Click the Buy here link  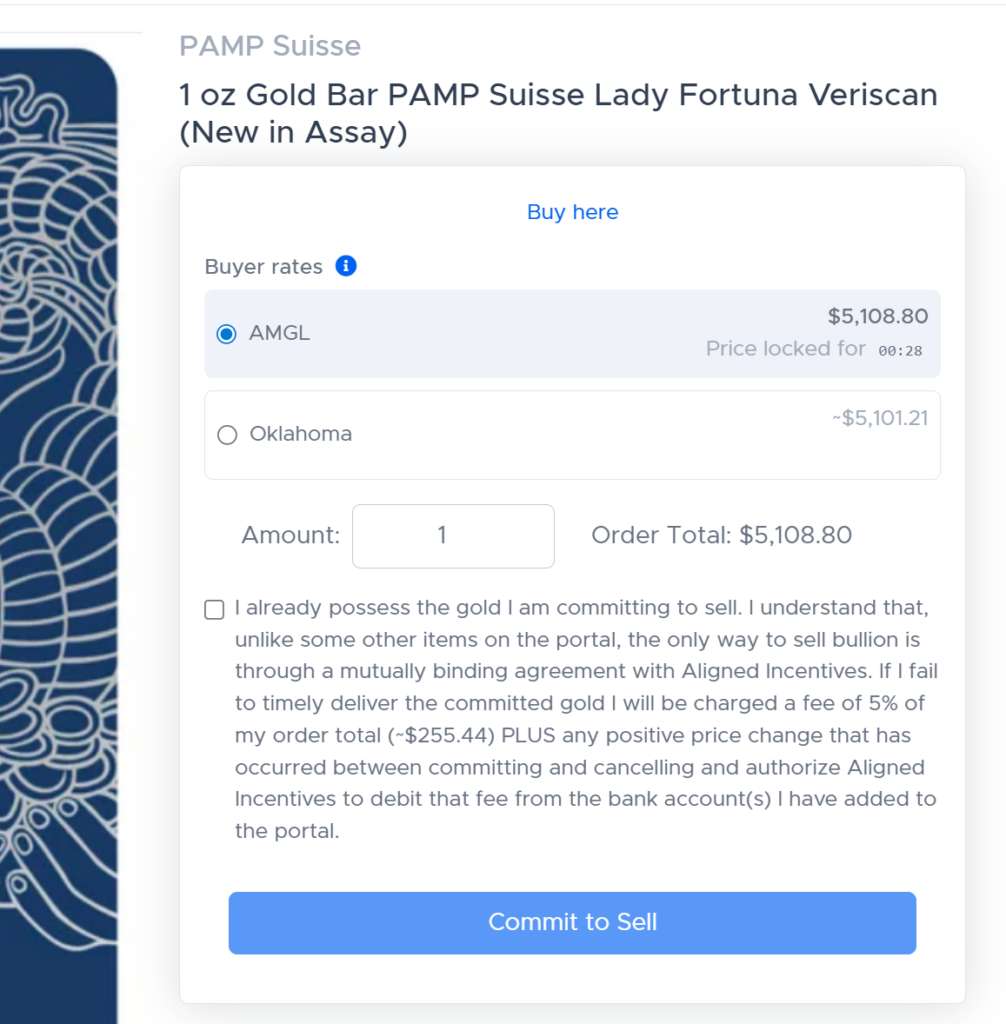[x=572, y=212]
